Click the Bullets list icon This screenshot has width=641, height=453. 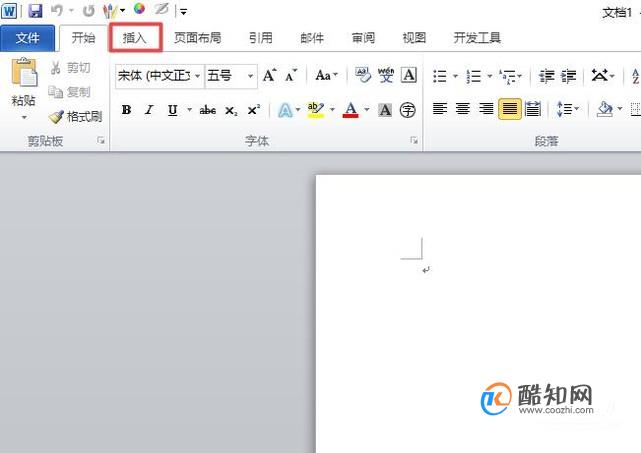pos(440,76)
